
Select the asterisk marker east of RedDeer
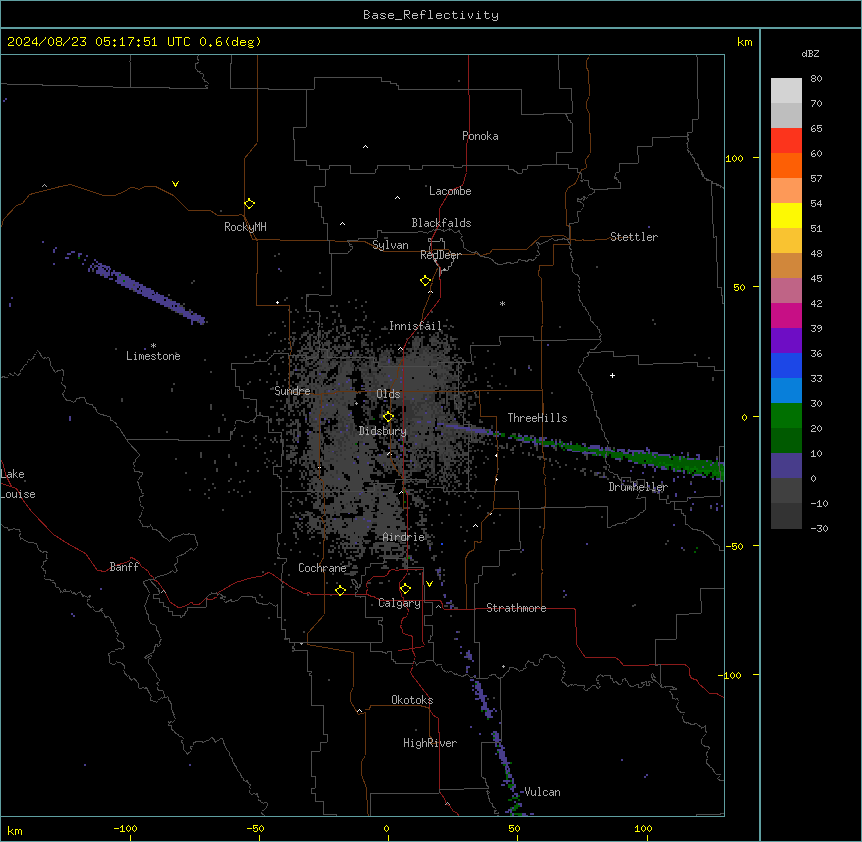(x=502, y=303)
